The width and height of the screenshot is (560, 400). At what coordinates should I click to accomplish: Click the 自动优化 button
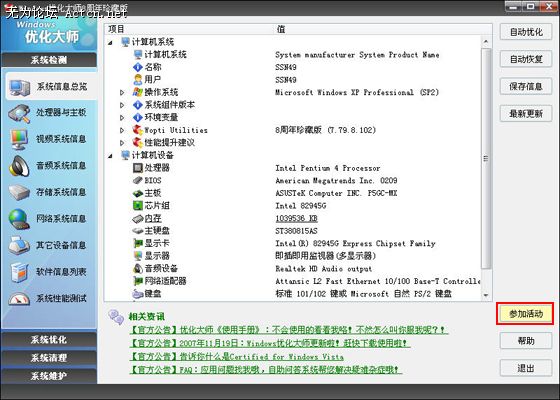coord(526,32)
